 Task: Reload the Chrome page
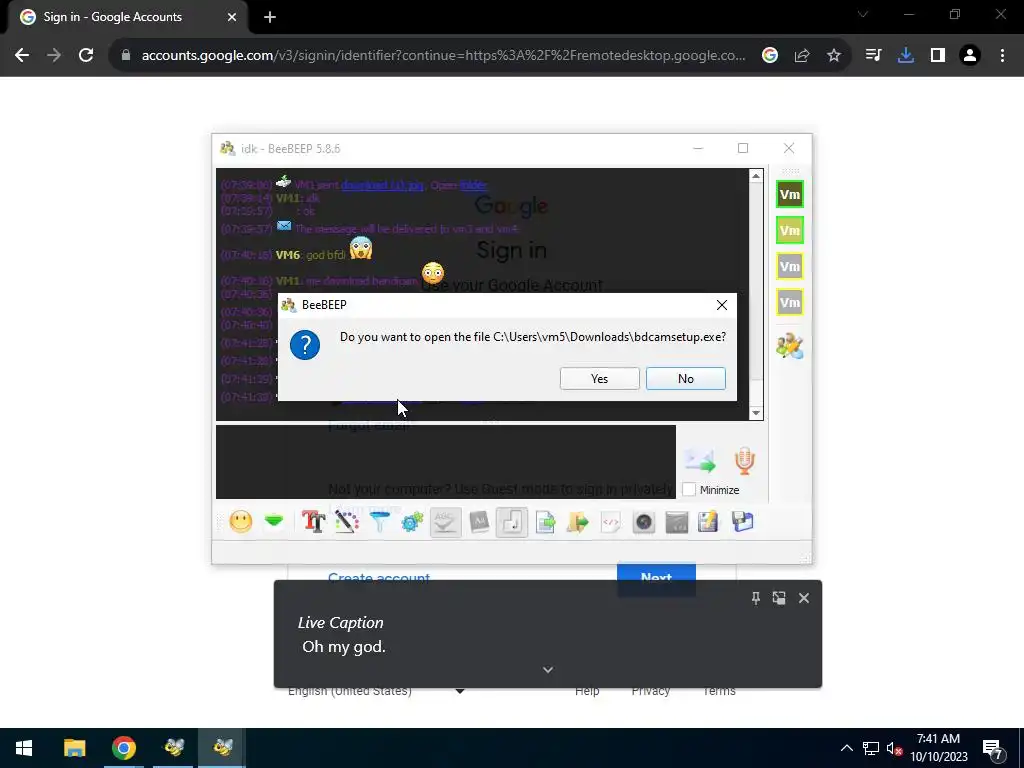pyautogui.click(x=86, y=56)
